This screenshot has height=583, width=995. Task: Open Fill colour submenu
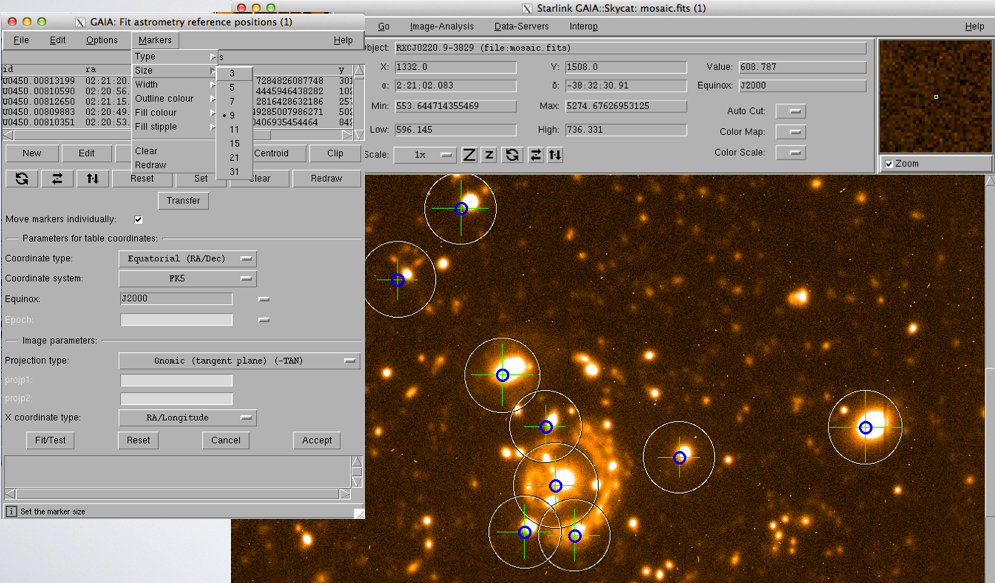tap(156, 113)
